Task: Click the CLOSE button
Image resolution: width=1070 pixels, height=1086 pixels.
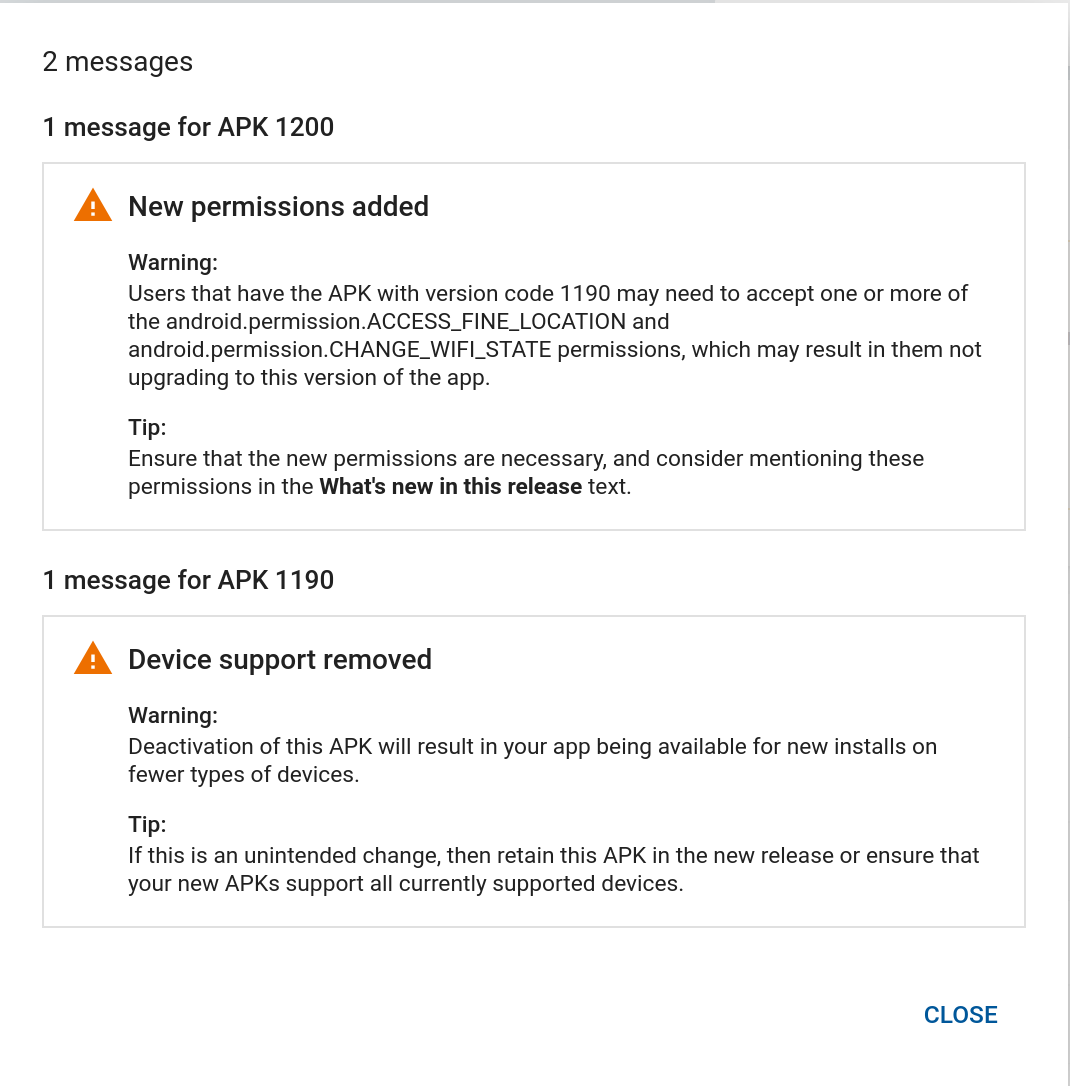Action: [x=960, y=1014]
